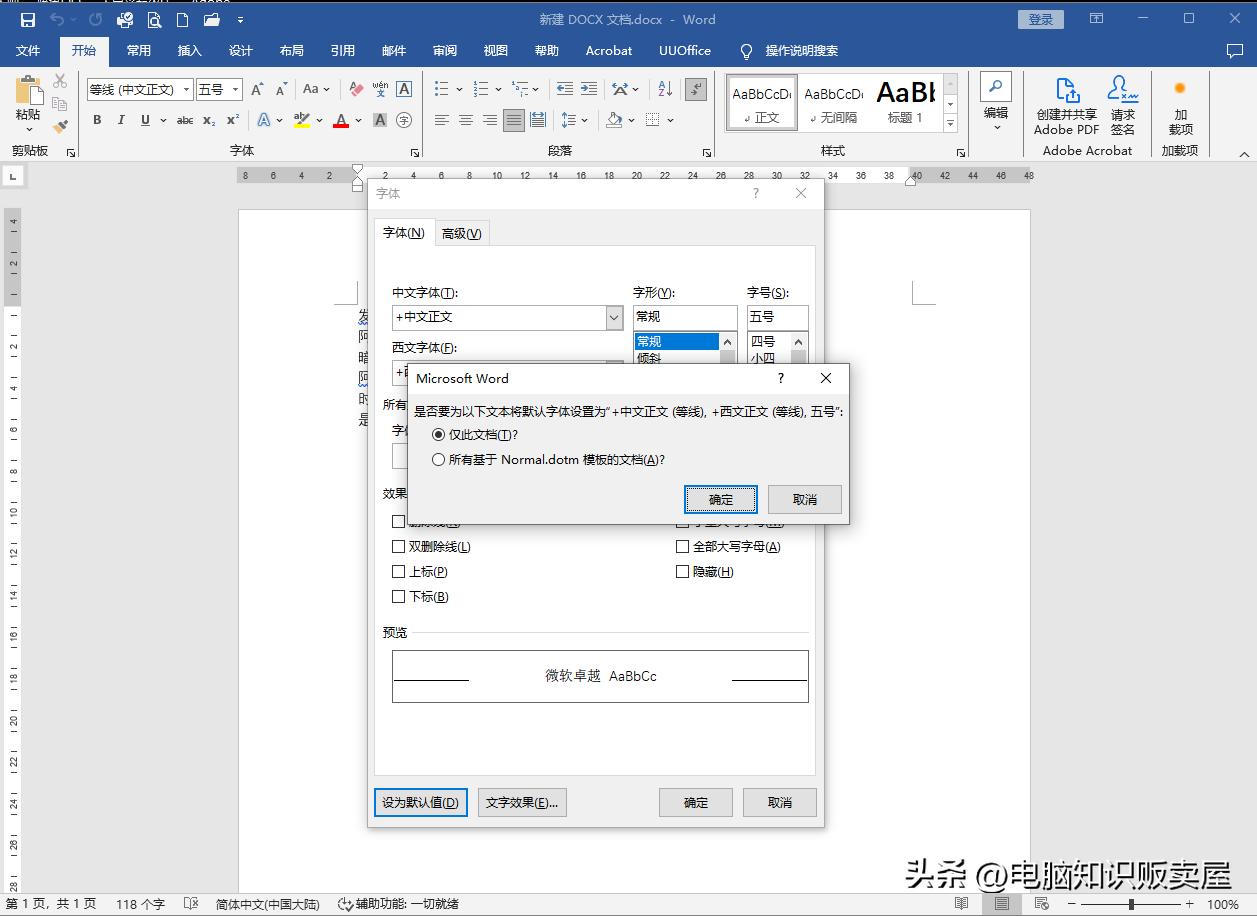
Task: Click the 设为默认值 button
Action: pos(420,802)
